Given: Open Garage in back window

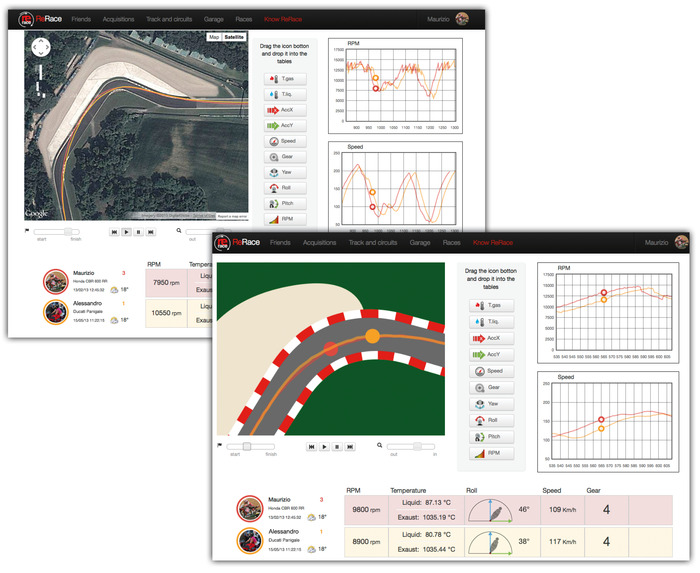Looking at the screenshot, I should point(213,19).
